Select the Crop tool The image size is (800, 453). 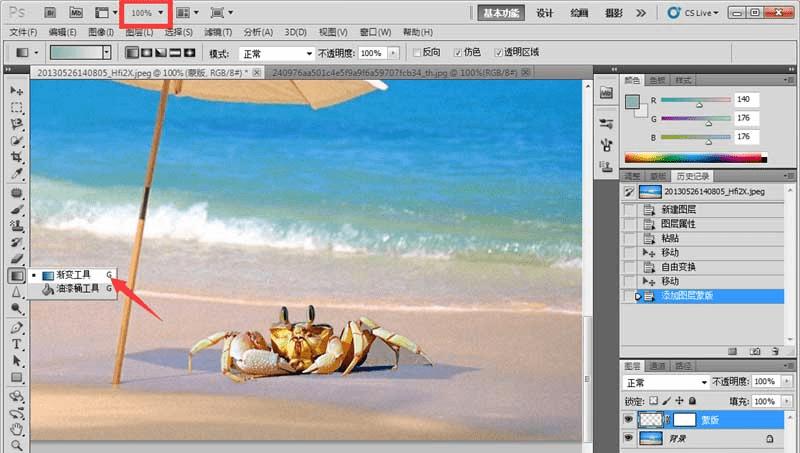17,157
